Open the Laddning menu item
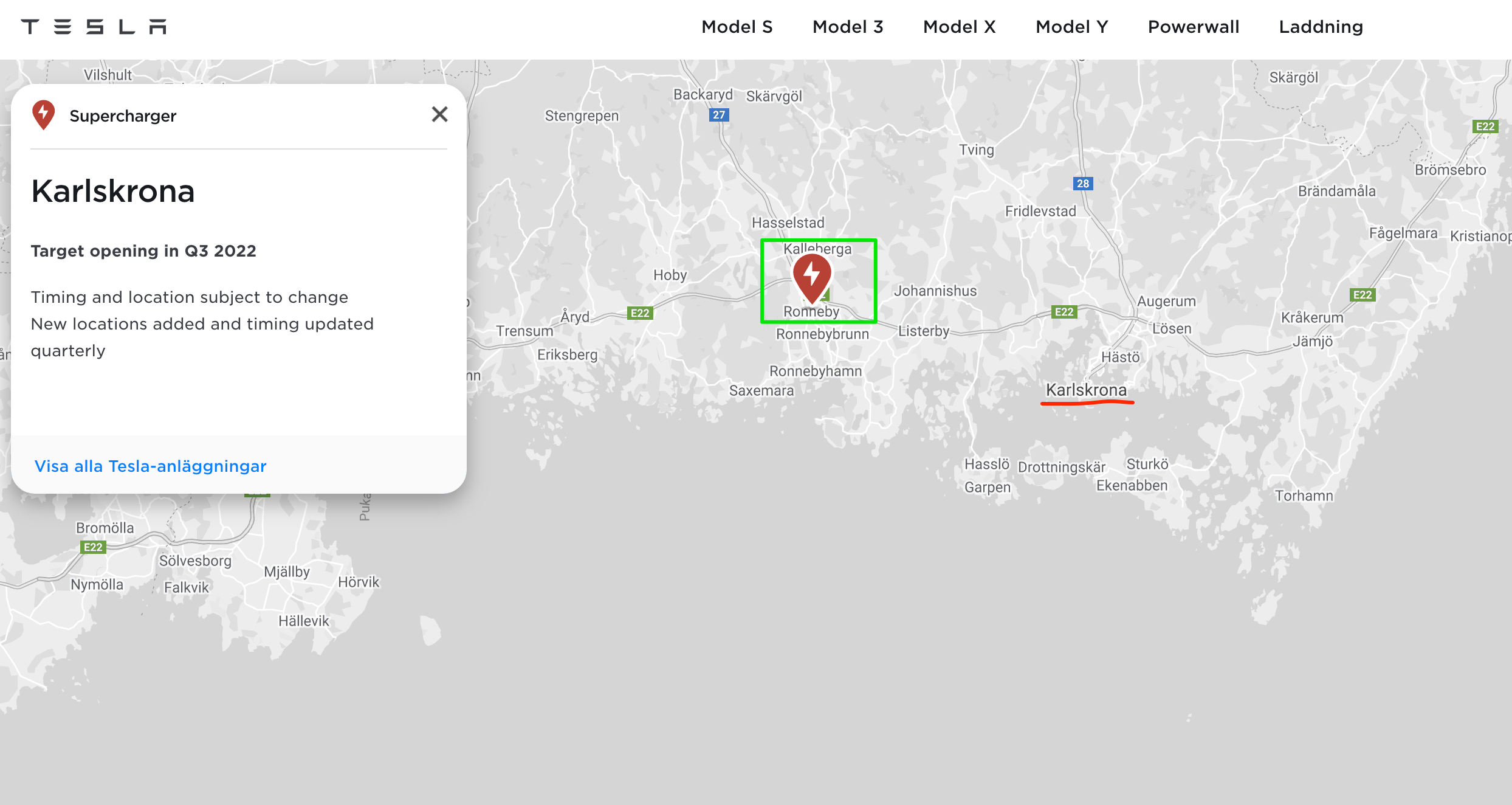This screenshot has width=1512, height=805. coord(1321,27)
